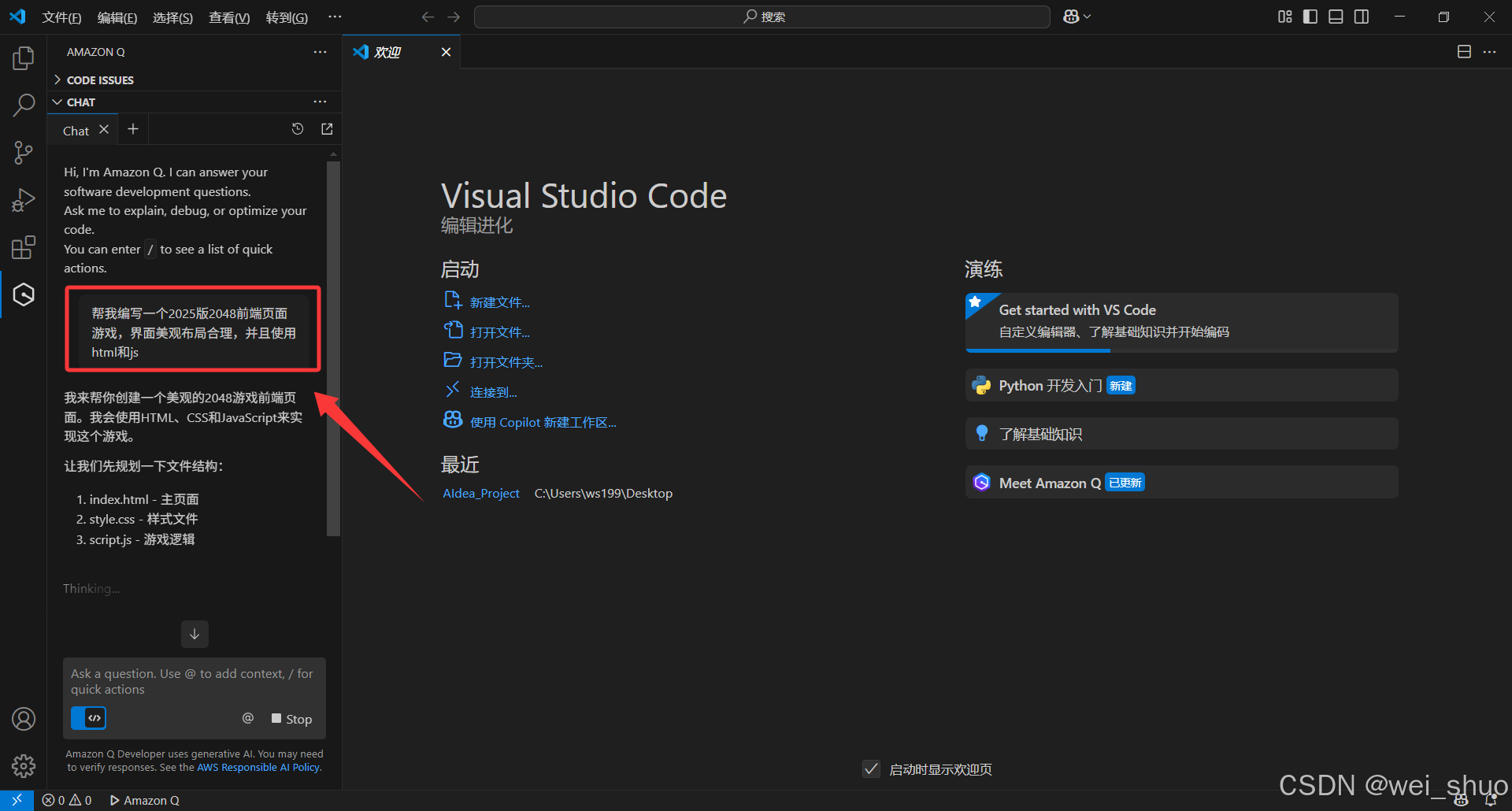Viewport: 1512px width, 811px height.
Task: Select the 欢迎 editor tab
Action: pos(387,52)
